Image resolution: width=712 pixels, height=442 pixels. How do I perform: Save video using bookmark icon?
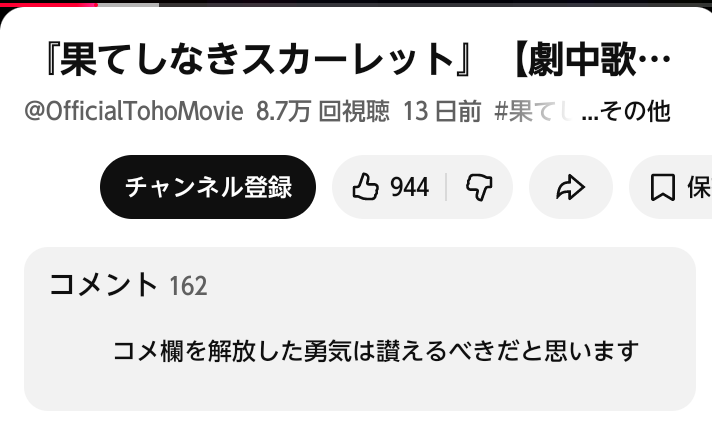tap(663, 187)
